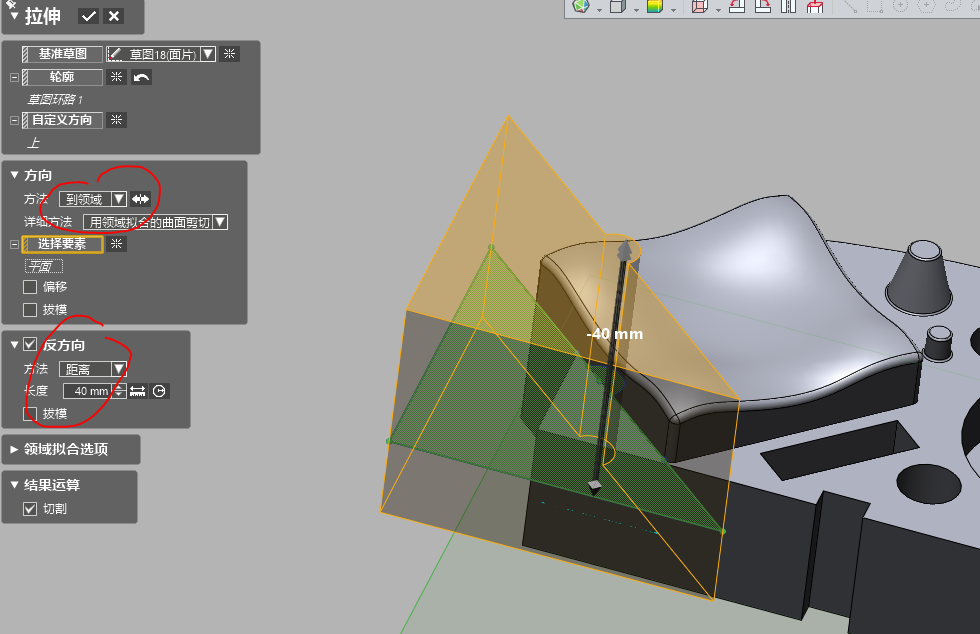Uncheck the 切割 checkbox

[x=30, y=509]
